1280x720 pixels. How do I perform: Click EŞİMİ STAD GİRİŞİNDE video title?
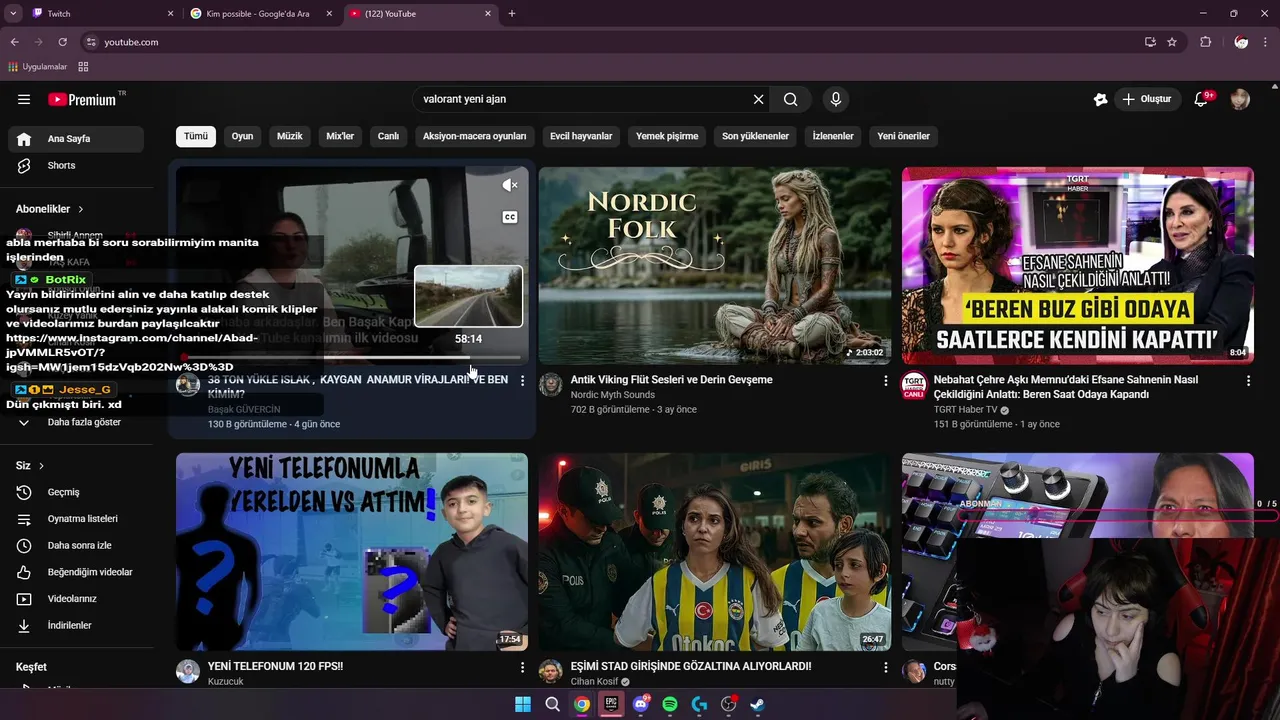[691, 666]
